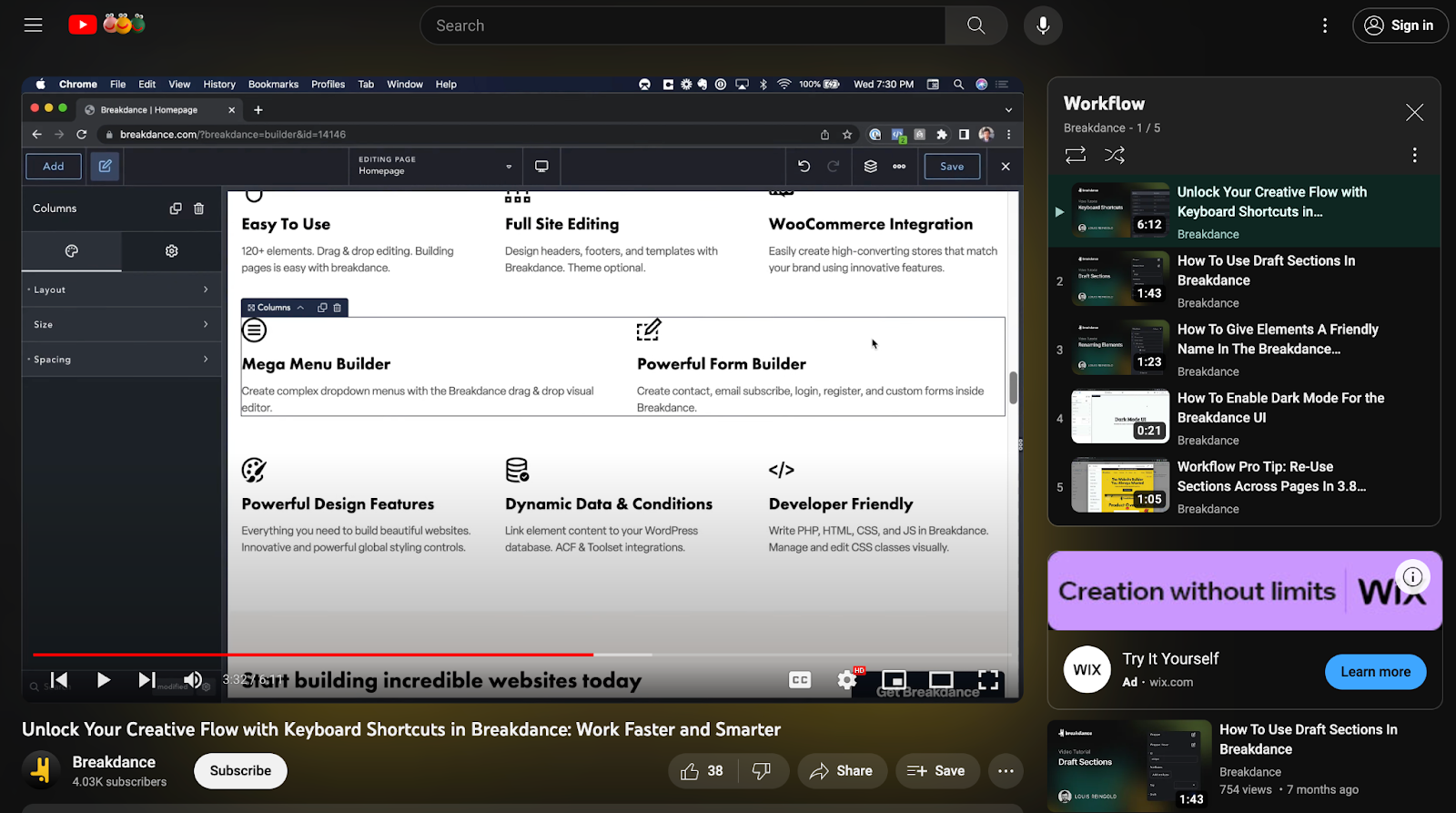This screenshot has width=1456, height=813.
Task: Dislike the video with thumbs down
Action: [x=762, y=771]
